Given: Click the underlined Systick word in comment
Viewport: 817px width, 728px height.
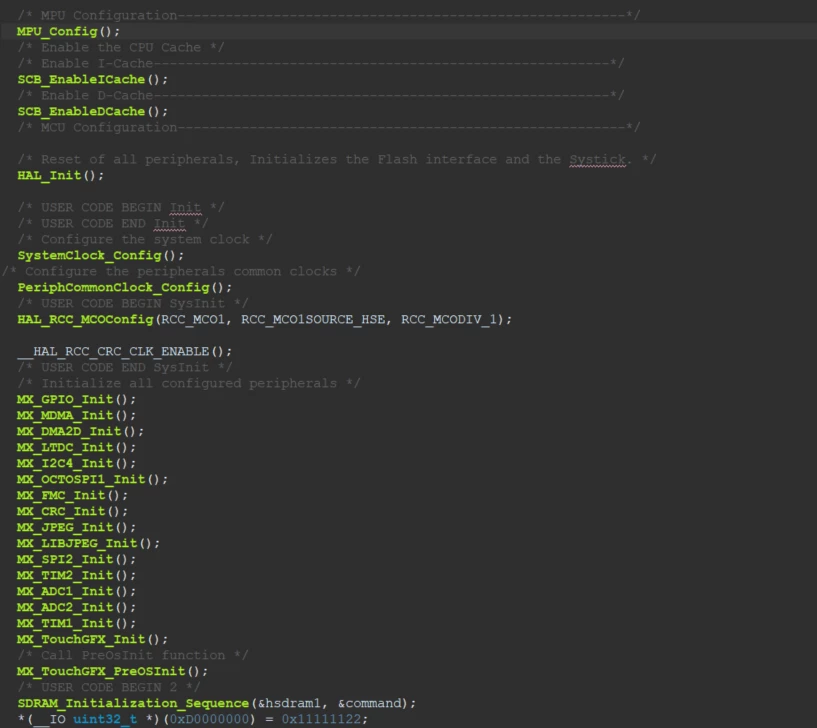Looking at the screenshot, I should click(597, 159).
